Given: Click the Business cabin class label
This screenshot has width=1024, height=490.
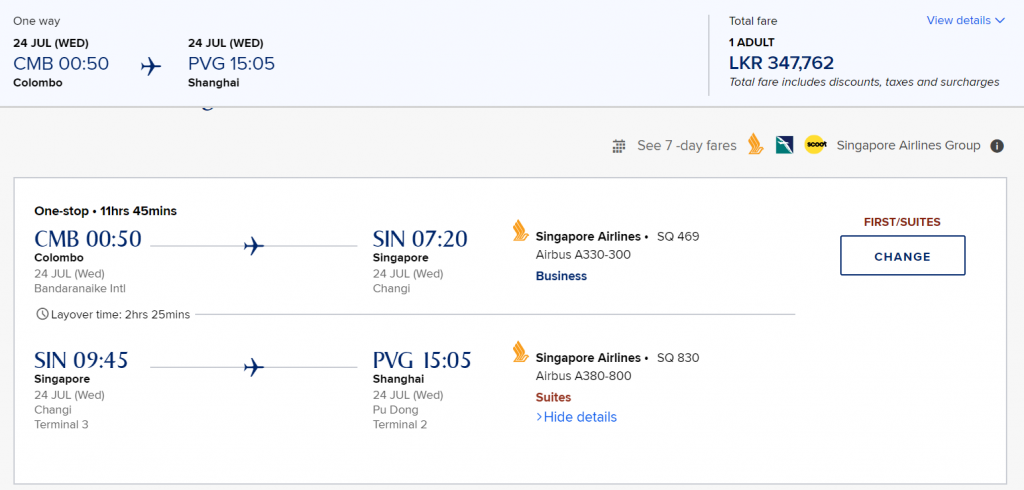Looking at the screenshot, I should (561, 276).
